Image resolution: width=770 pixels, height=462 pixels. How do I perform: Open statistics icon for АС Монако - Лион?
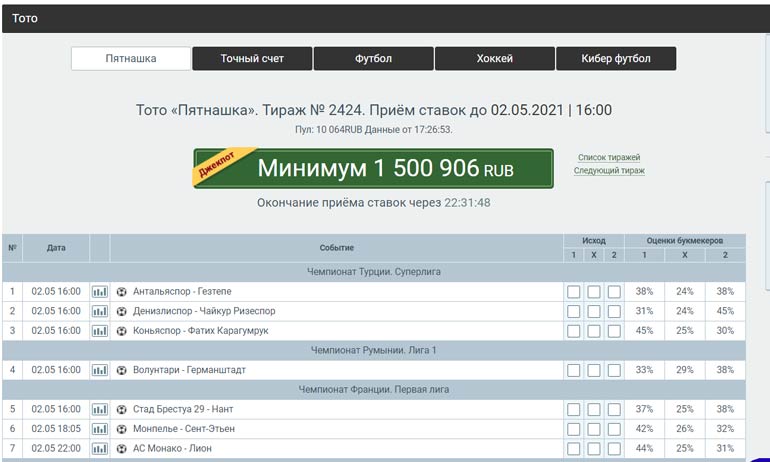[x=100, y=449]
